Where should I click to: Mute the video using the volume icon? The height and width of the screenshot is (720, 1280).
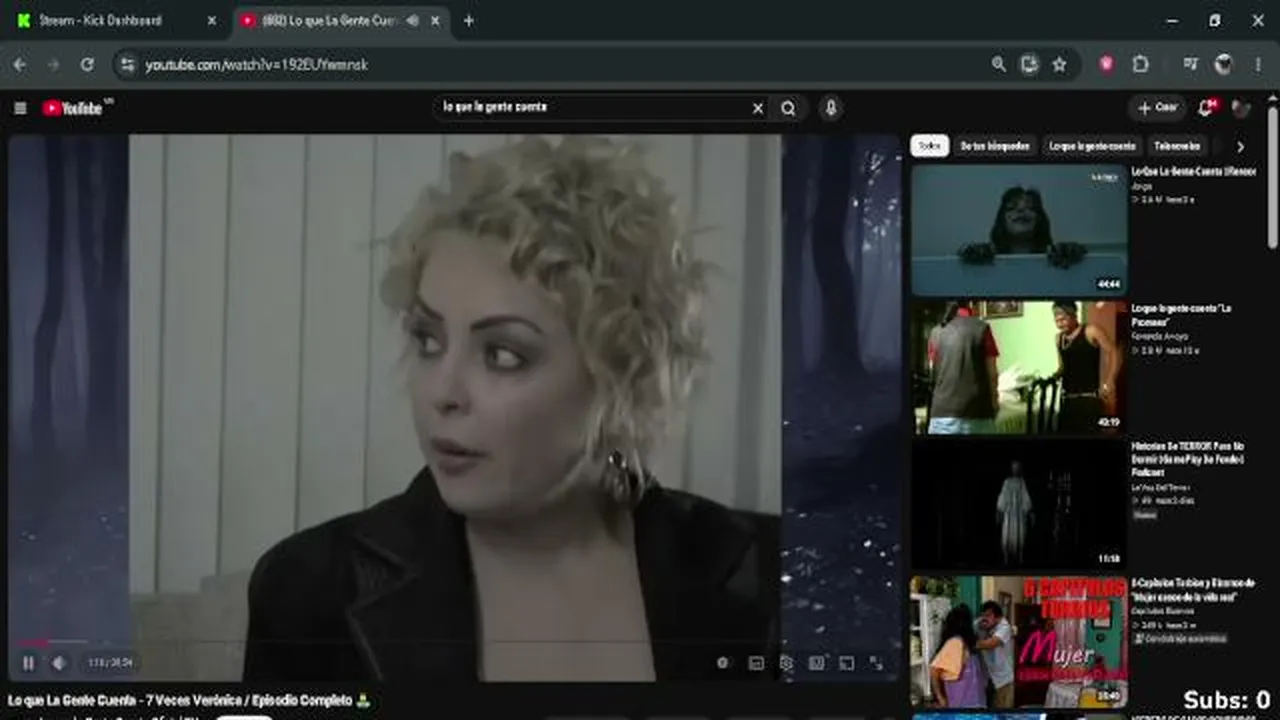coord(59,662)
